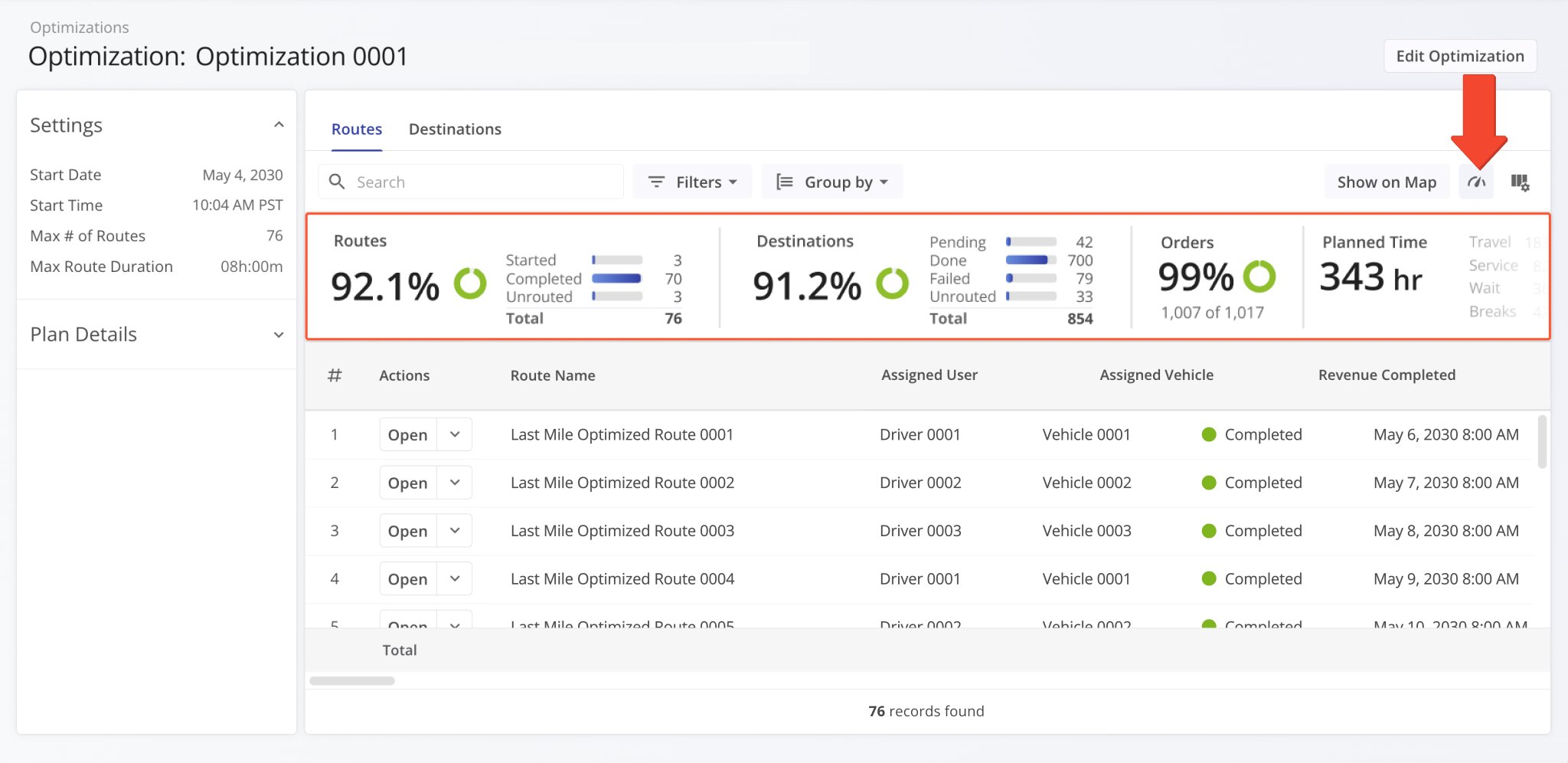This screenshot has width=1568, height=763.
Task: Collapse the Settings section
Action: tap(279, 125)
